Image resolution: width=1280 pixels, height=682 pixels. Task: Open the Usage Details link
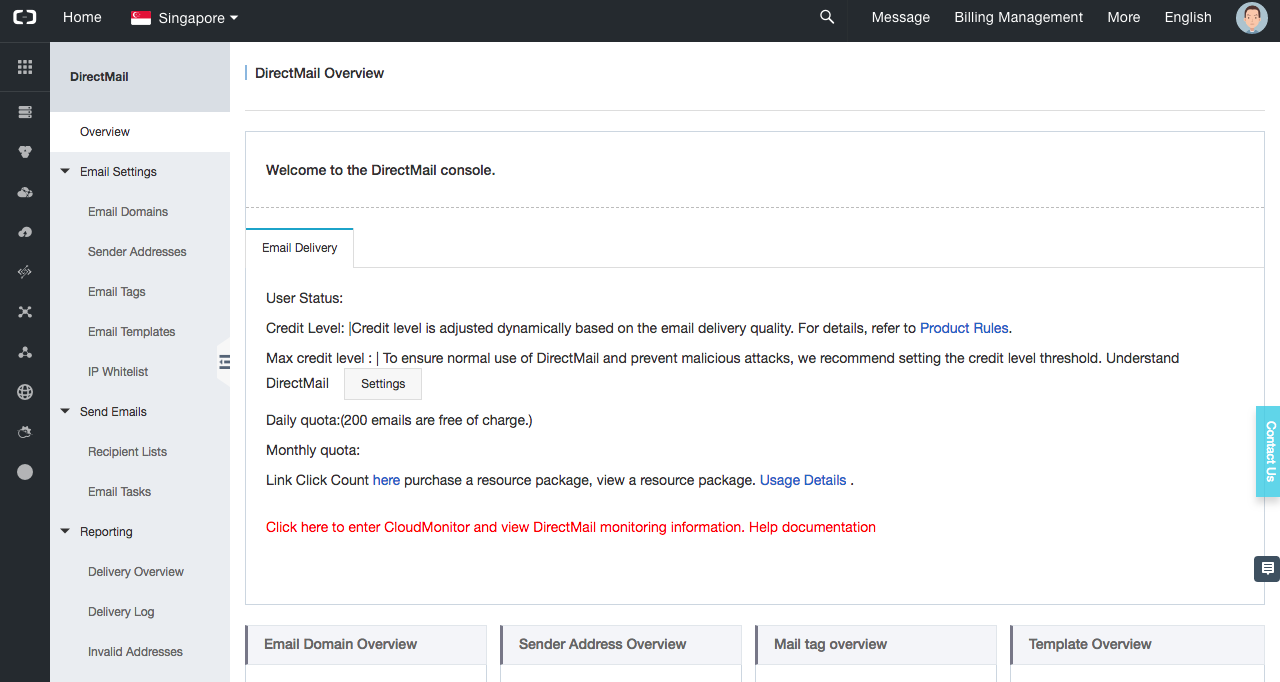(x=803, y=480)
